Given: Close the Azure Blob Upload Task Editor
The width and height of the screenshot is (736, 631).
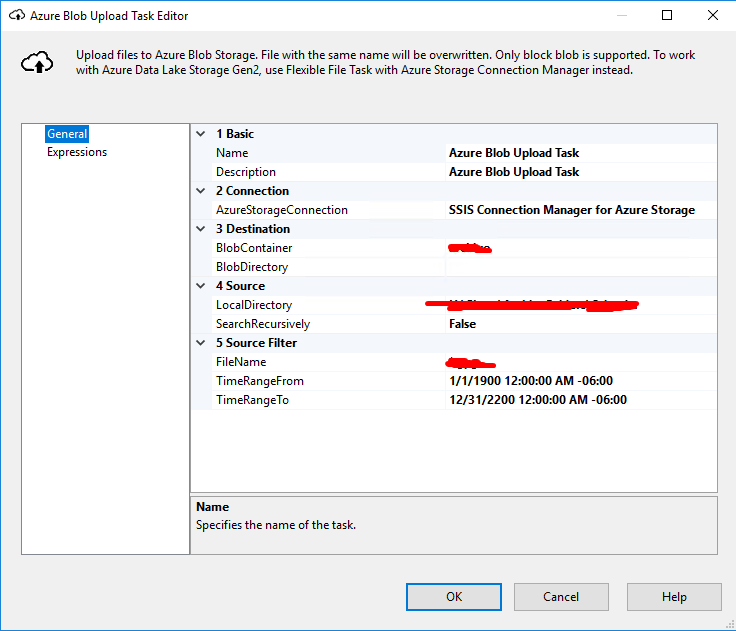Looking at the screenshot, I should (713, 15).
